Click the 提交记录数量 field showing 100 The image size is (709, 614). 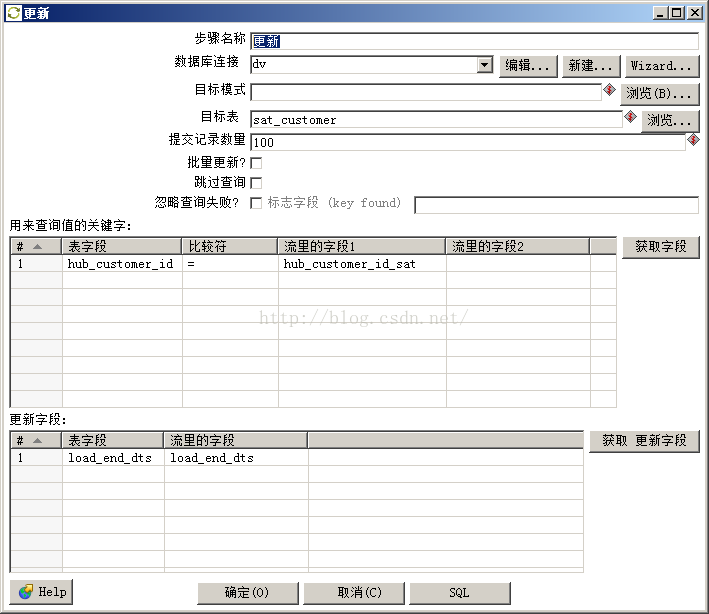(x=468, y=142)
